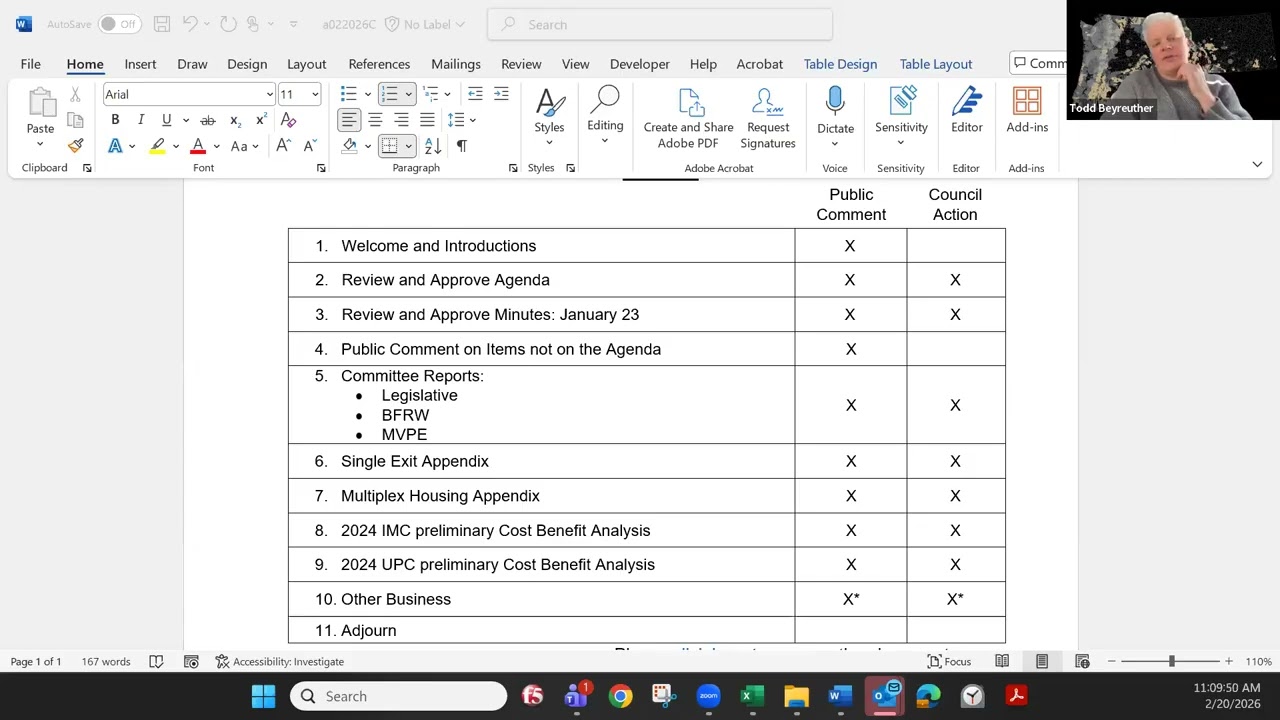
Task: Increase the paragraph indent
Action: (501, 94)
